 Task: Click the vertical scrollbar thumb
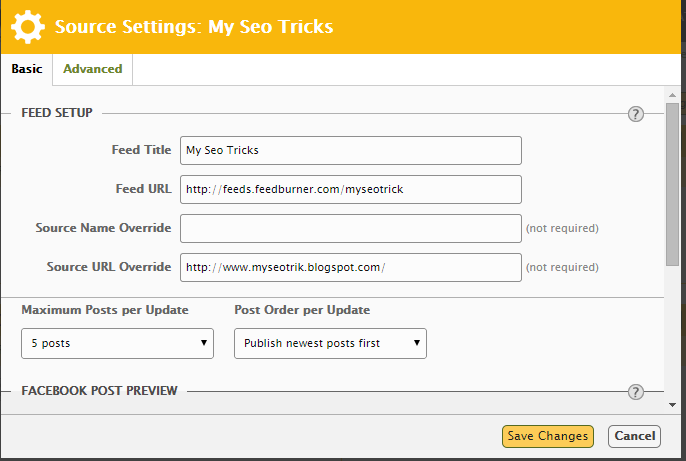(x=673, y=180)
